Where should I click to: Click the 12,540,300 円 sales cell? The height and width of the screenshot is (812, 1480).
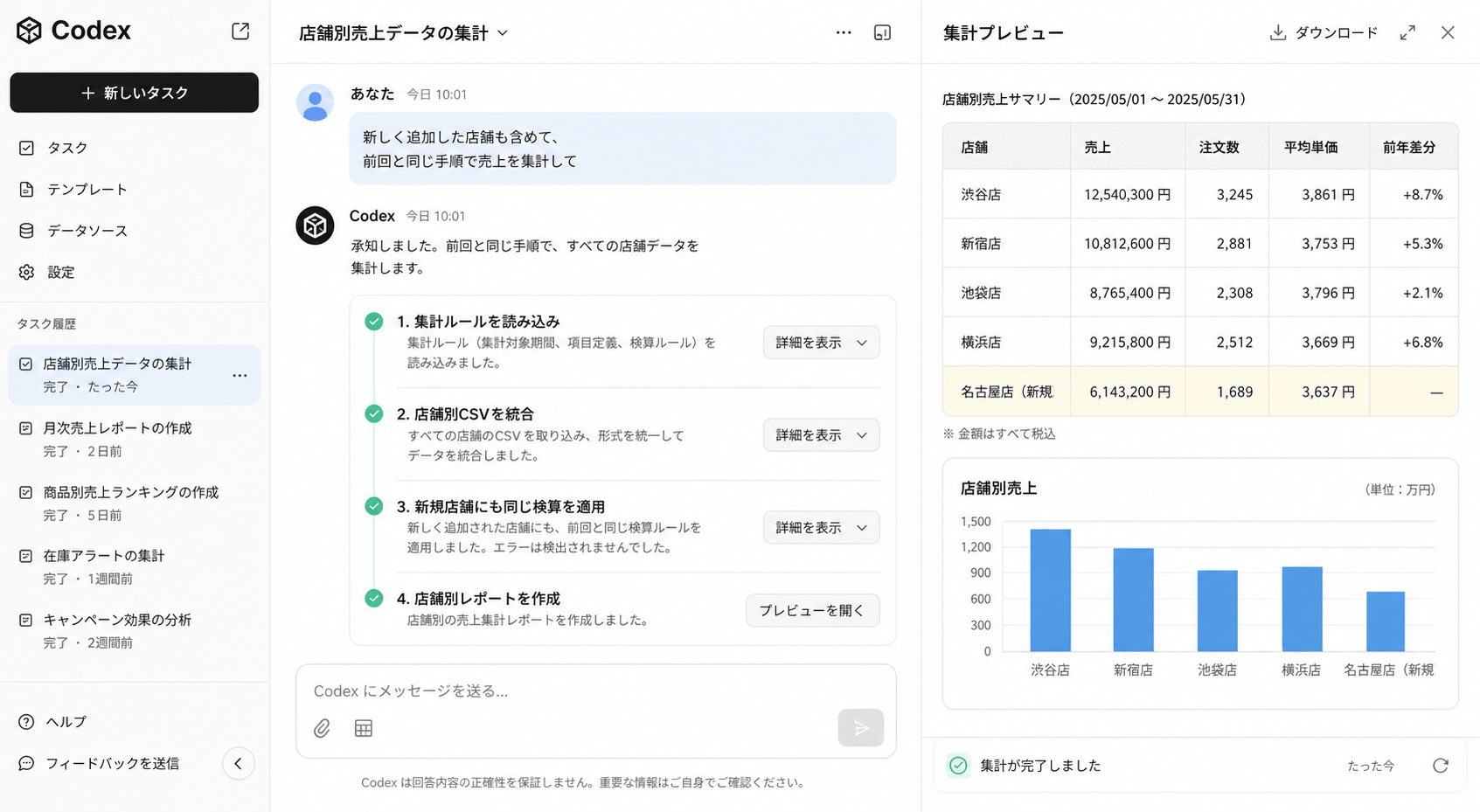click(1128, 194)
